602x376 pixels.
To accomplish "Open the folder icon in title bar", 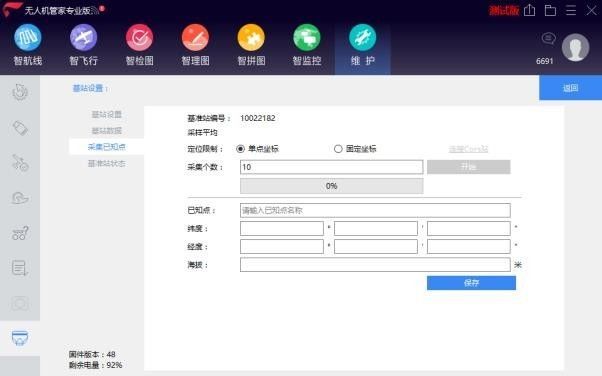I will click(550, 10).
